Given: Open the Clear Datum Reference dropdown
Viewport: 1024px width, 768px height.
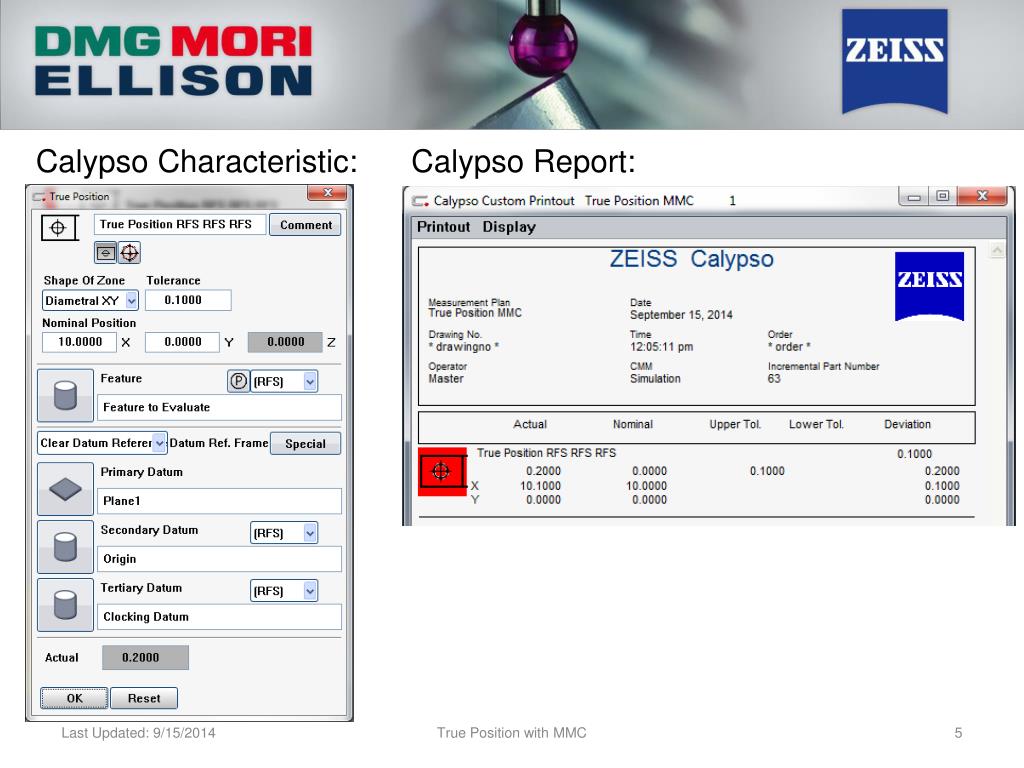Looking at the screenshot, I should click(x=159, y=443).
